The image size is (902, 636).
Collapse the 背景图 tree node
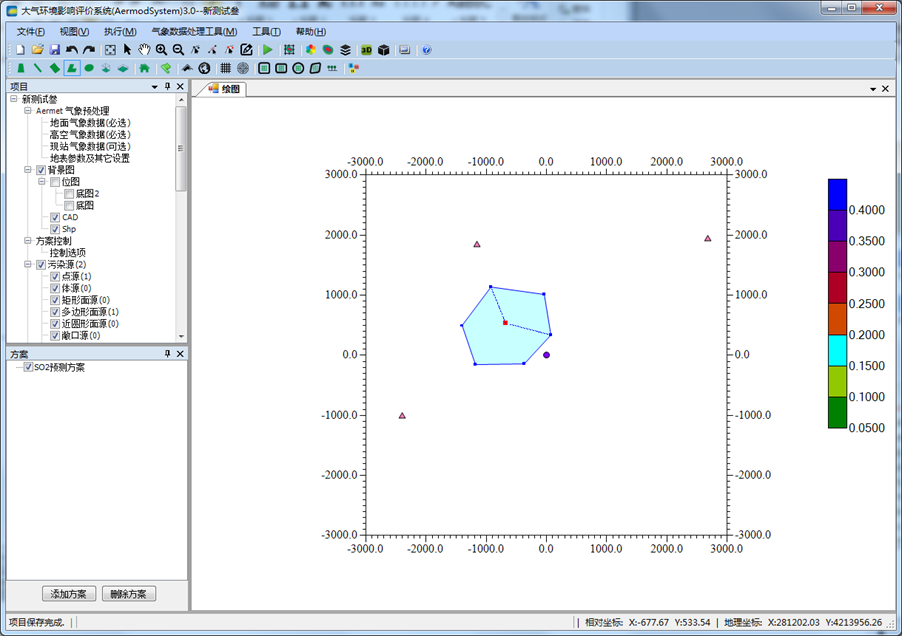pyautogui.click(x=28, y=170)
